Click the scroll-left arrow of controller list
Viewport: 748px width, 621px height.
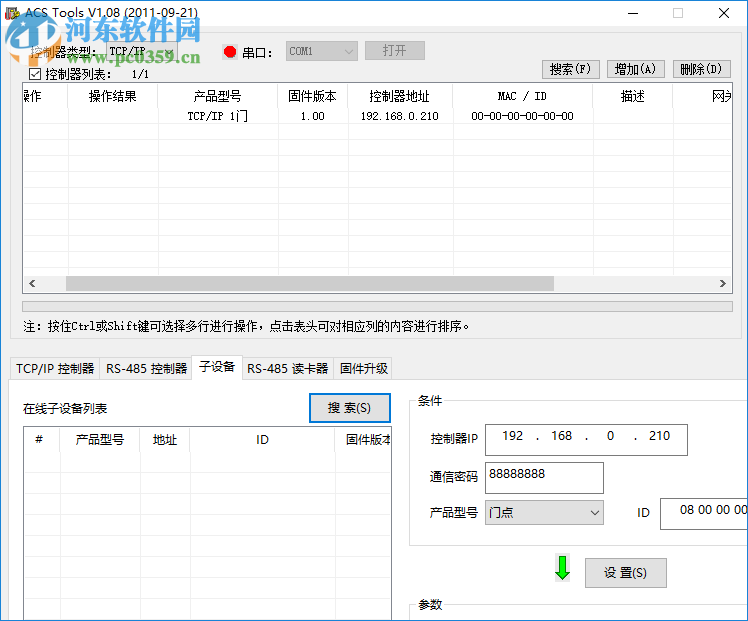coord(32,283)
